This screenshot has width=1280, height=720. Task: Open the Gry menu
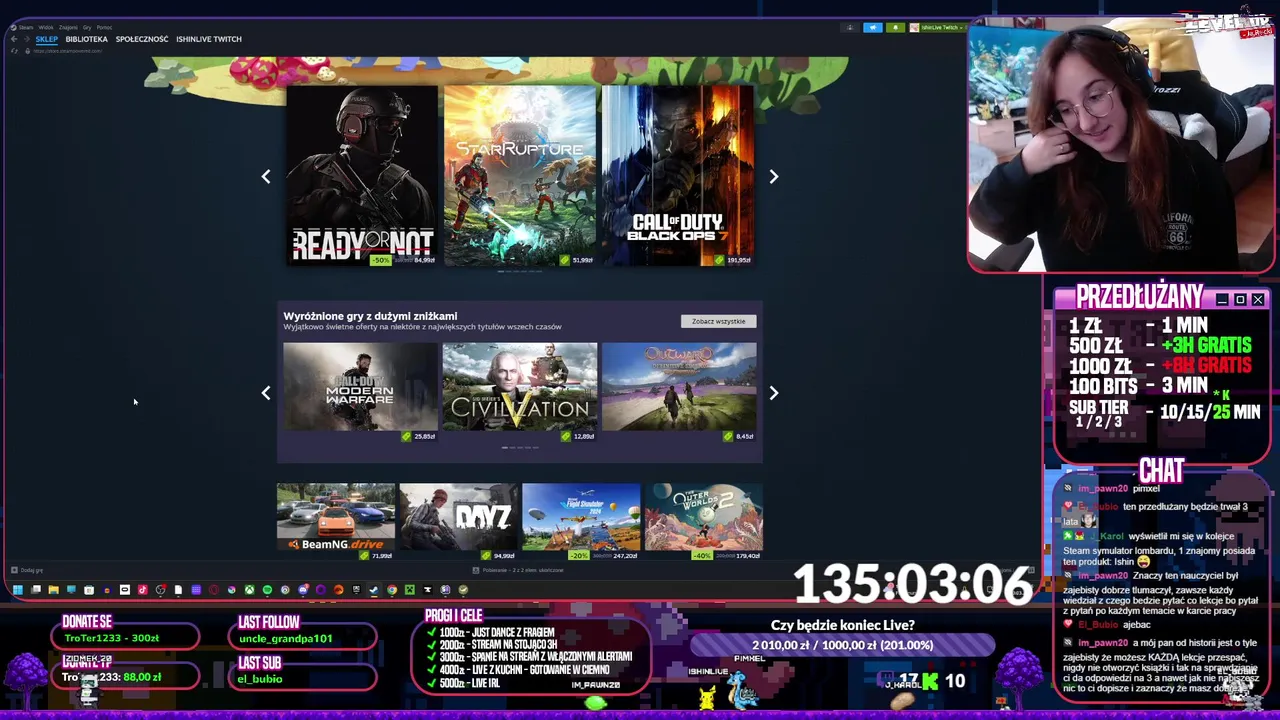coord(87,27)
